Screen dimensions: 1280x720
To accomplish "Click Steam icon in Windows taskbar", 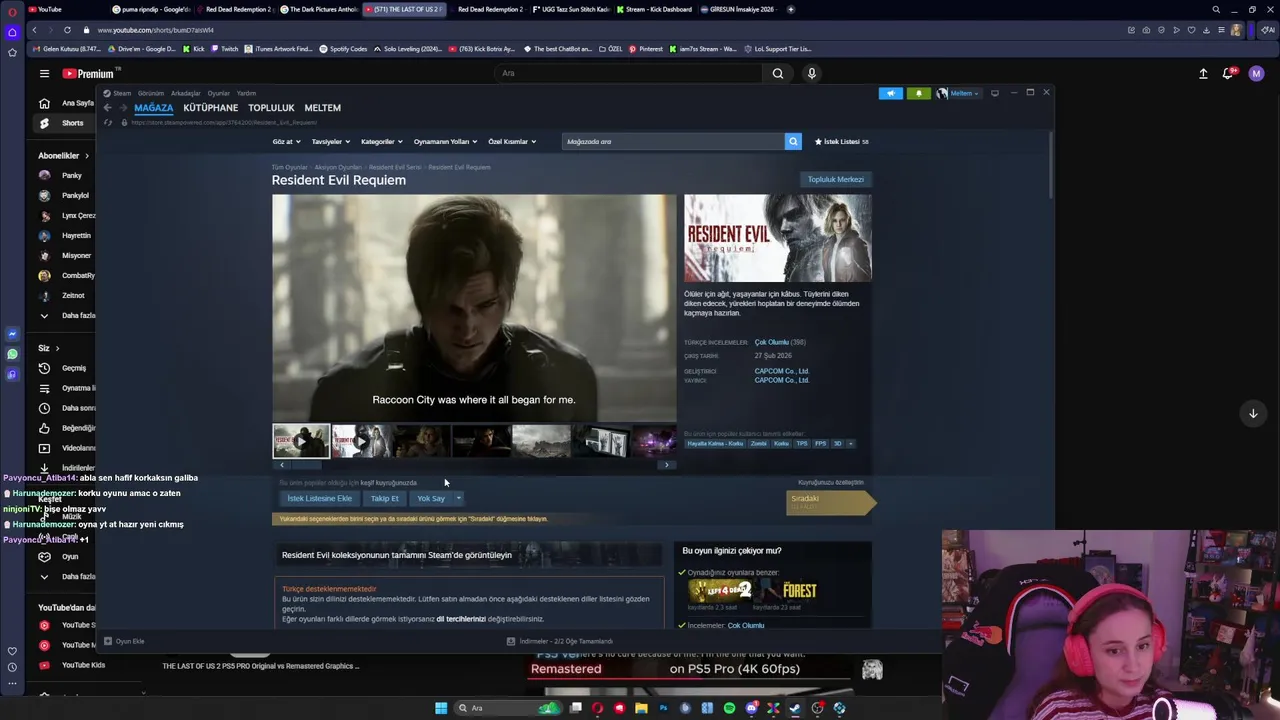I will [795, 708].
